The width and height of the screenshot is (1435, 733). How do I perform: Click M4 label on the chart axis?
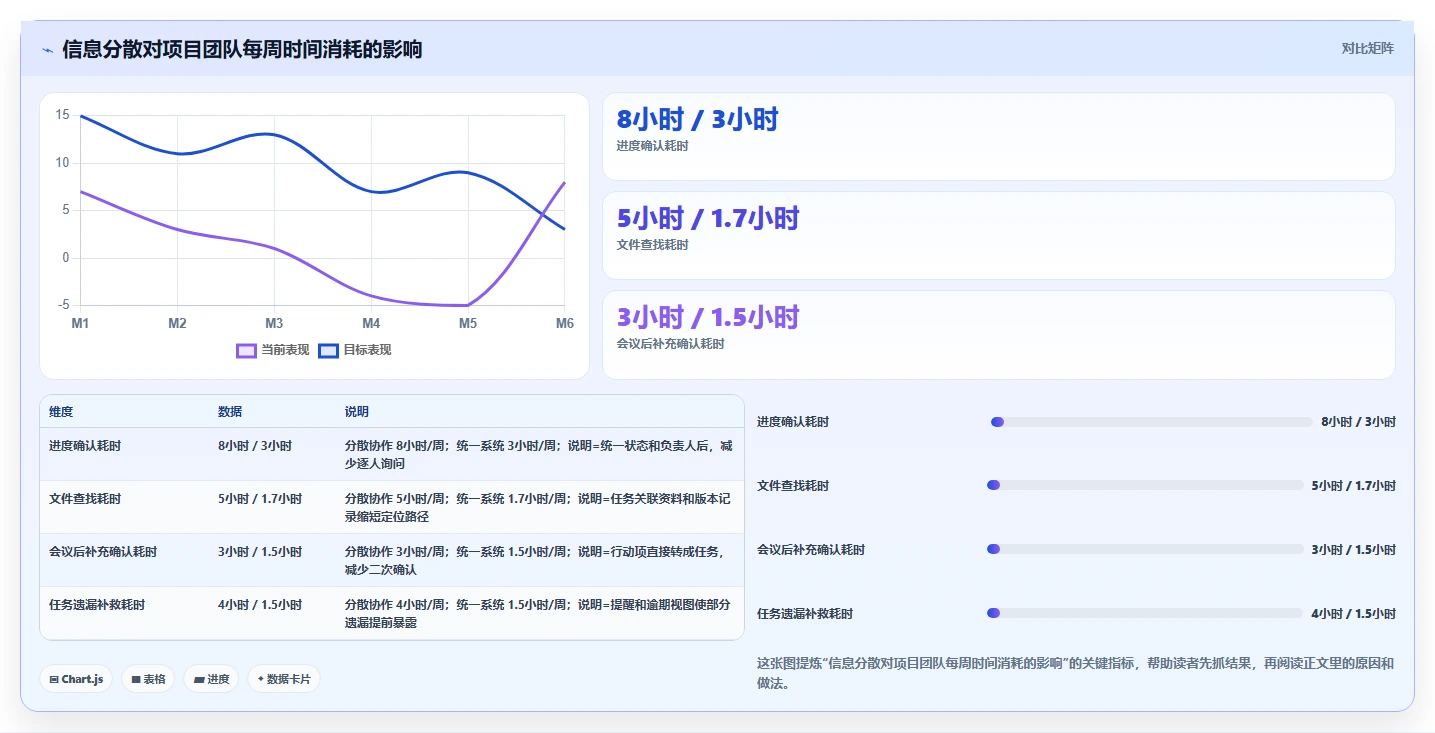[371, 324]
